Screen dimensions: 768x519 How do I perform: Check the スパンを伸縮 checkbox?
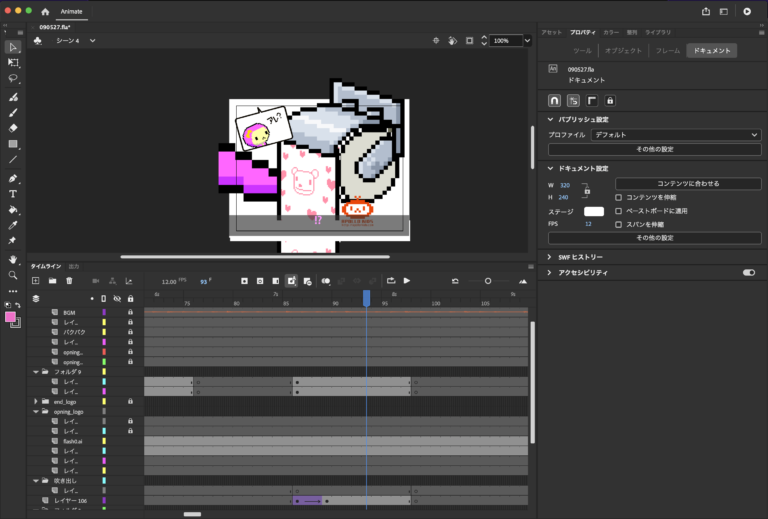pos(619,224)
